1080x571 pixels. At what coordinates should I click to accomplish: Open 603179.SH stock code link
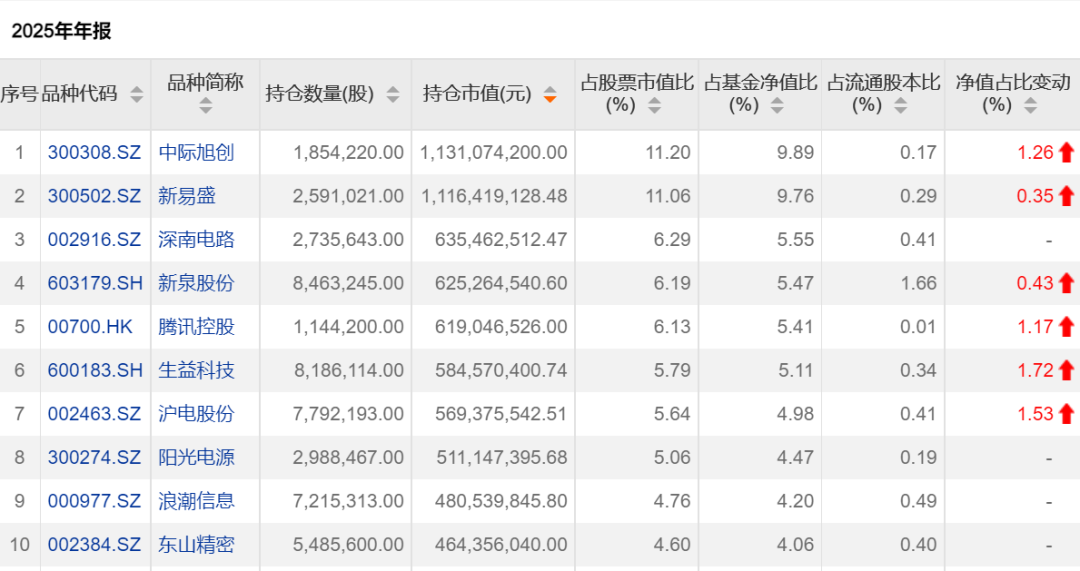click(x=95, y=283)
